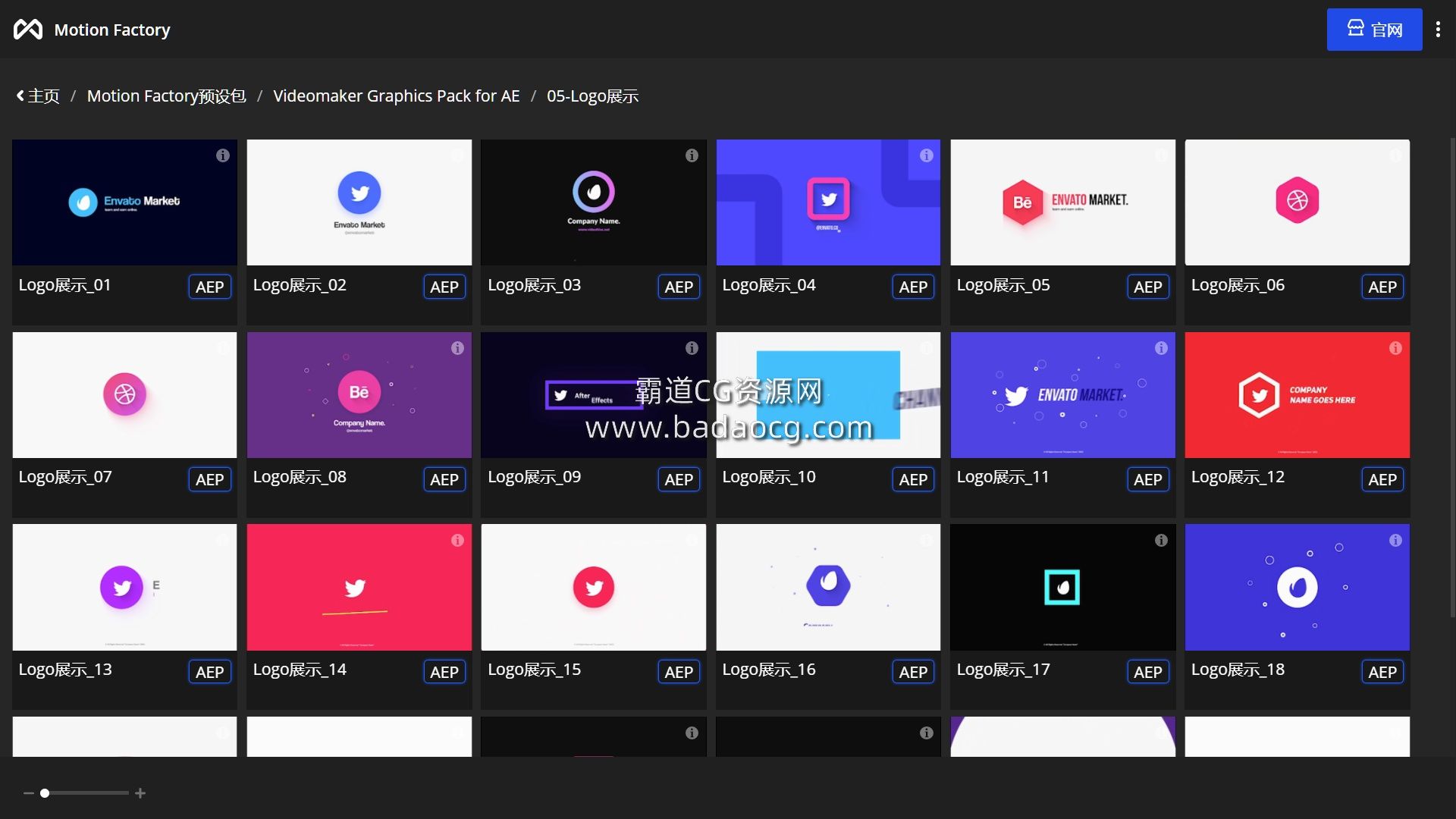
Task: Click AEP badge of Logo展示_16
Action: 913,673
